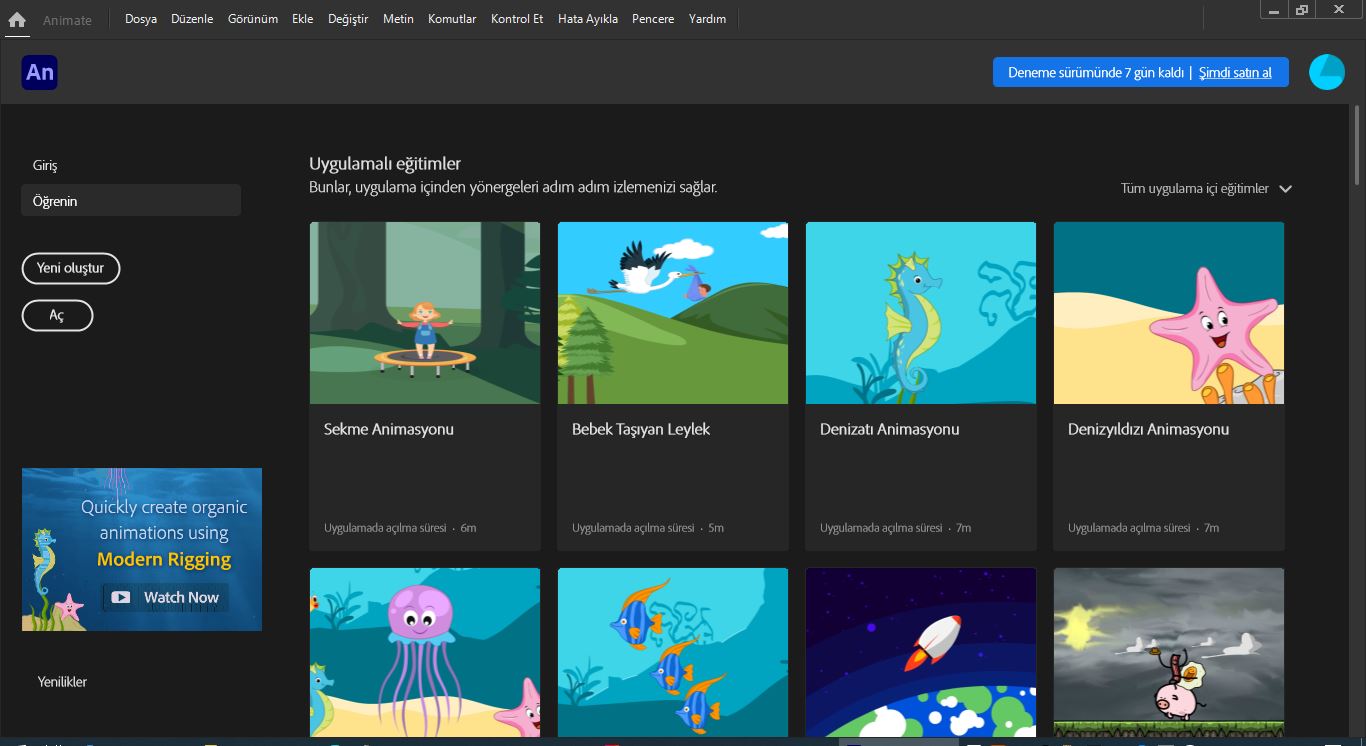The width and height of the screenshot is (1366, 746).
Task: Restore down the Animate window
Action: [x=1302, y=10]
